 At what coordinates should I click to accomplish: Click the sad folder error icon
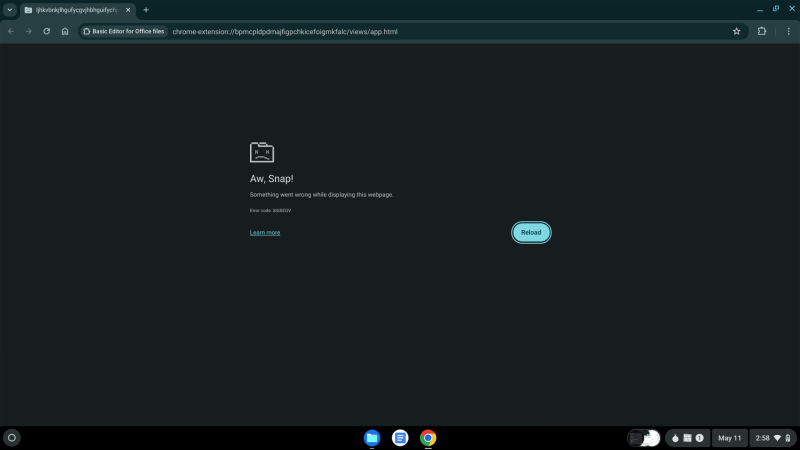click(262, 152)
